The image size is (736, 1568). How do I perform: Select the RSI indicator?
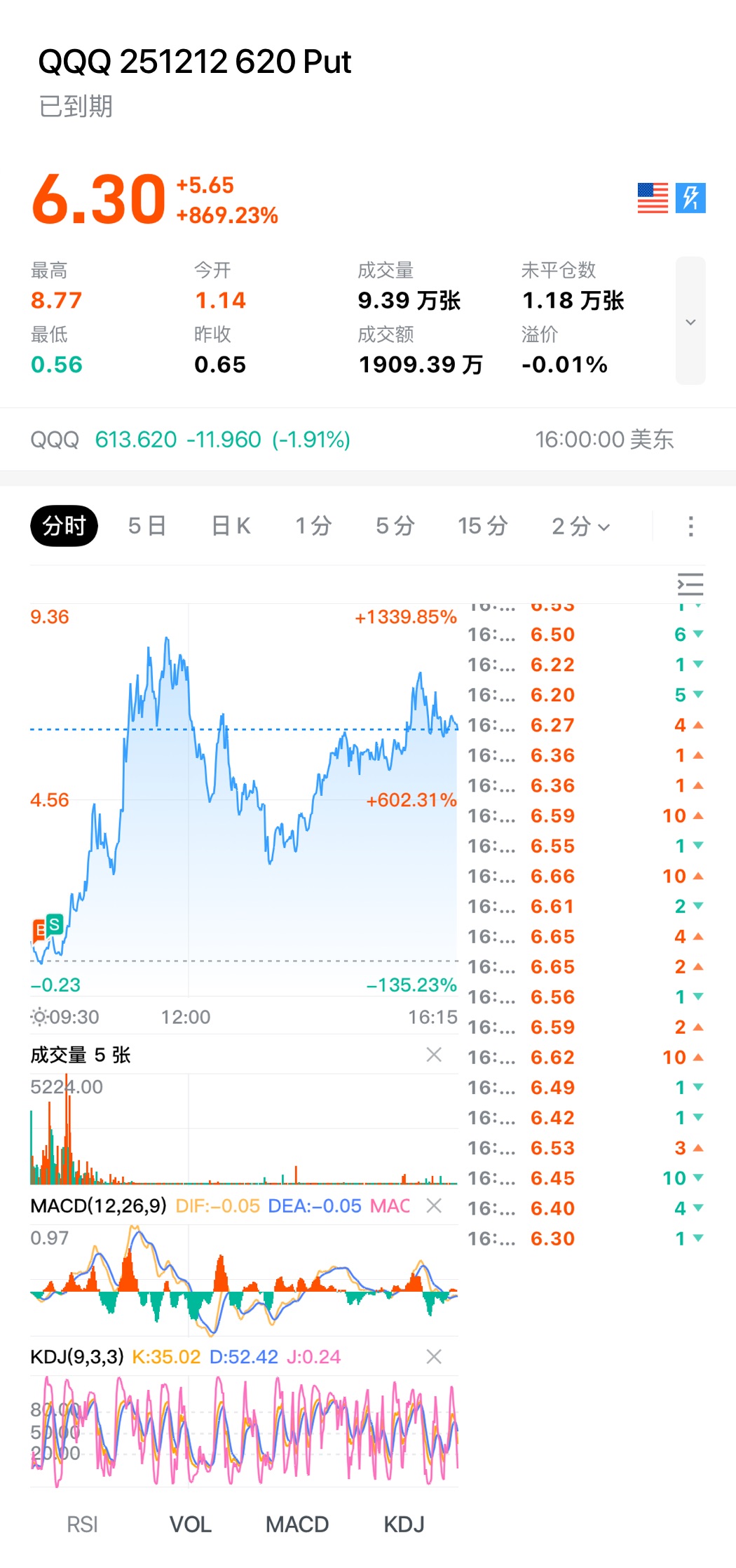82,1524
